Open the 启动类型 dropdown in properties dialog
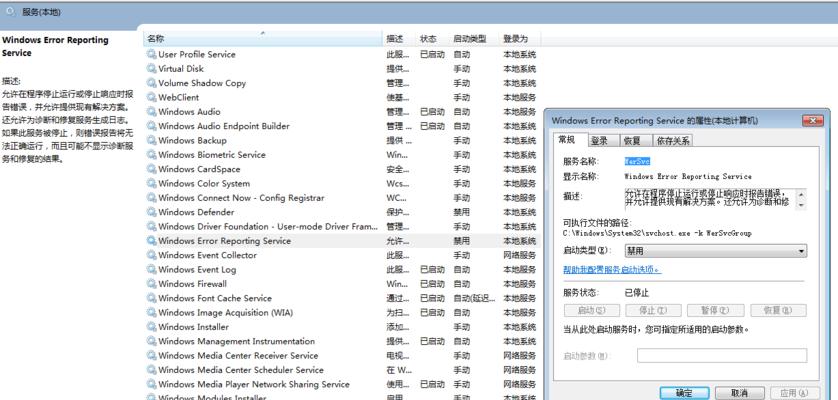The image size is (838, 400). (x=716, y=251)
